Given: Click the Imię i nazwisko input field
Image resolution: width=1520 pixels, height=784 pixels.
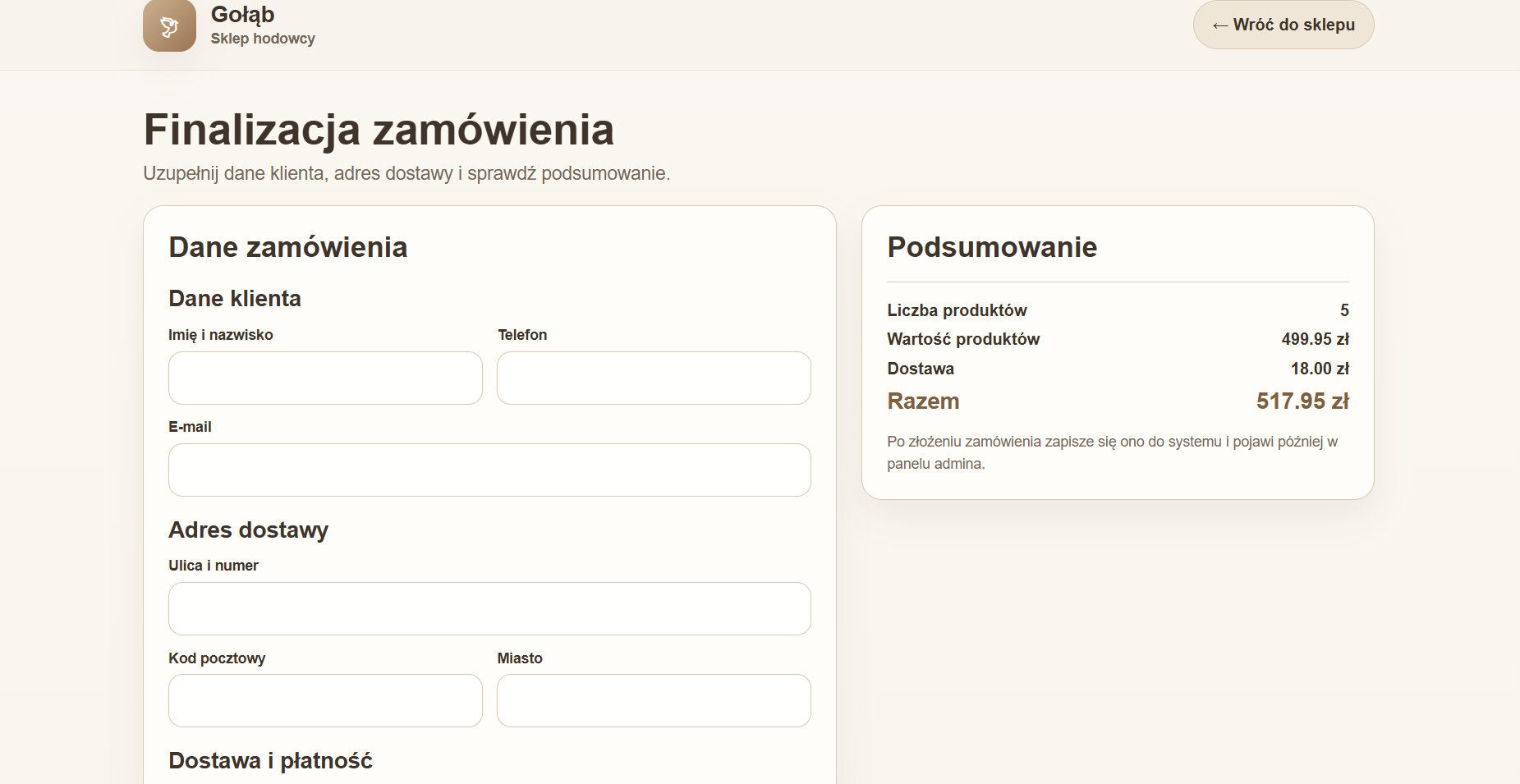Looking at the screenshot, I should click(325, 378).
